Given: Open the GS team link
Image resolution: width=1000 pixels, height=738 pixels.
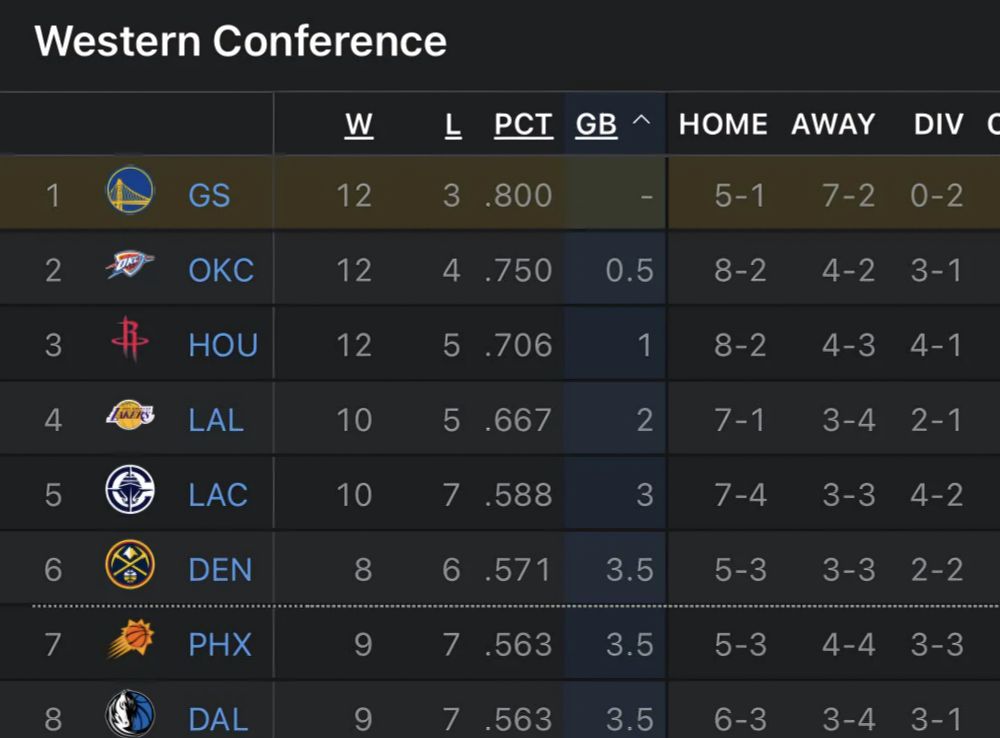Looking at the screenshot, I should pyautogui.click(x=209, y=195).
